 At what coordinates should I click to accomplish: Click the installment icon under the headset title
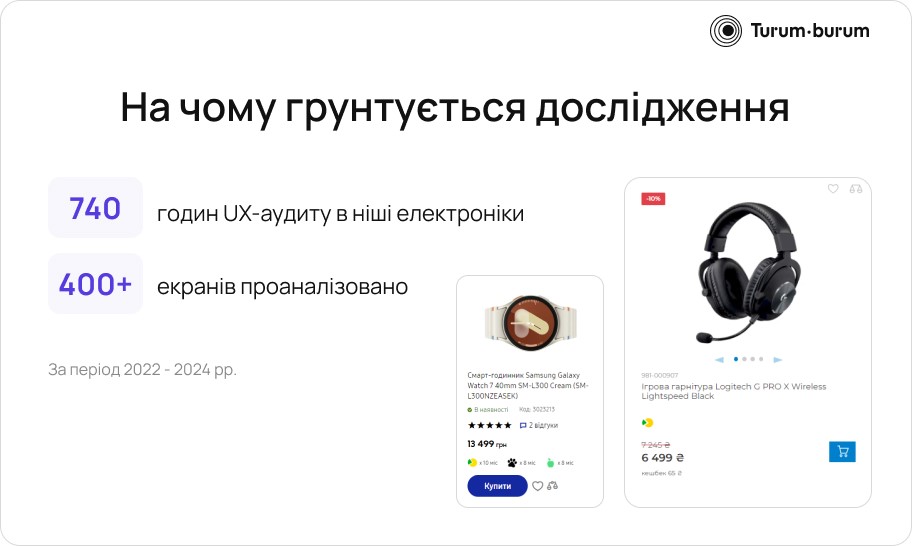647,423
